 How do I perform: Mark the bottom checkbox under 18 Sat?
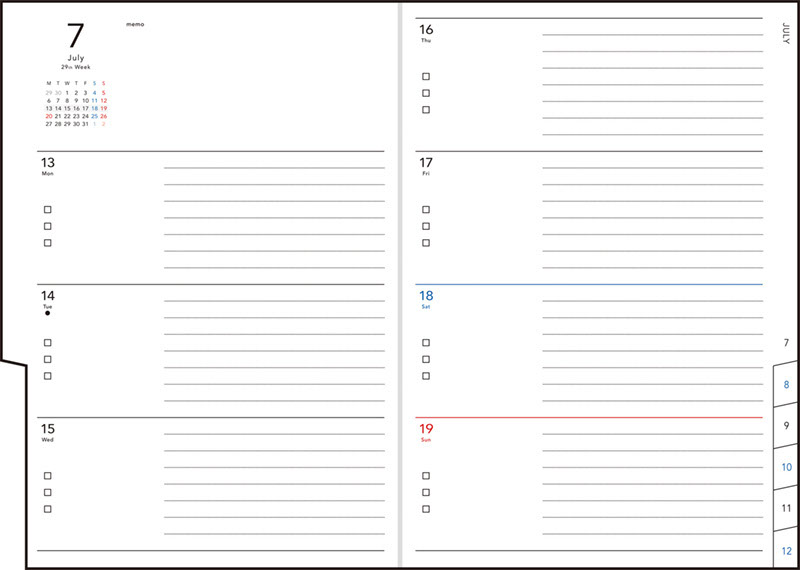pos(426,376)
